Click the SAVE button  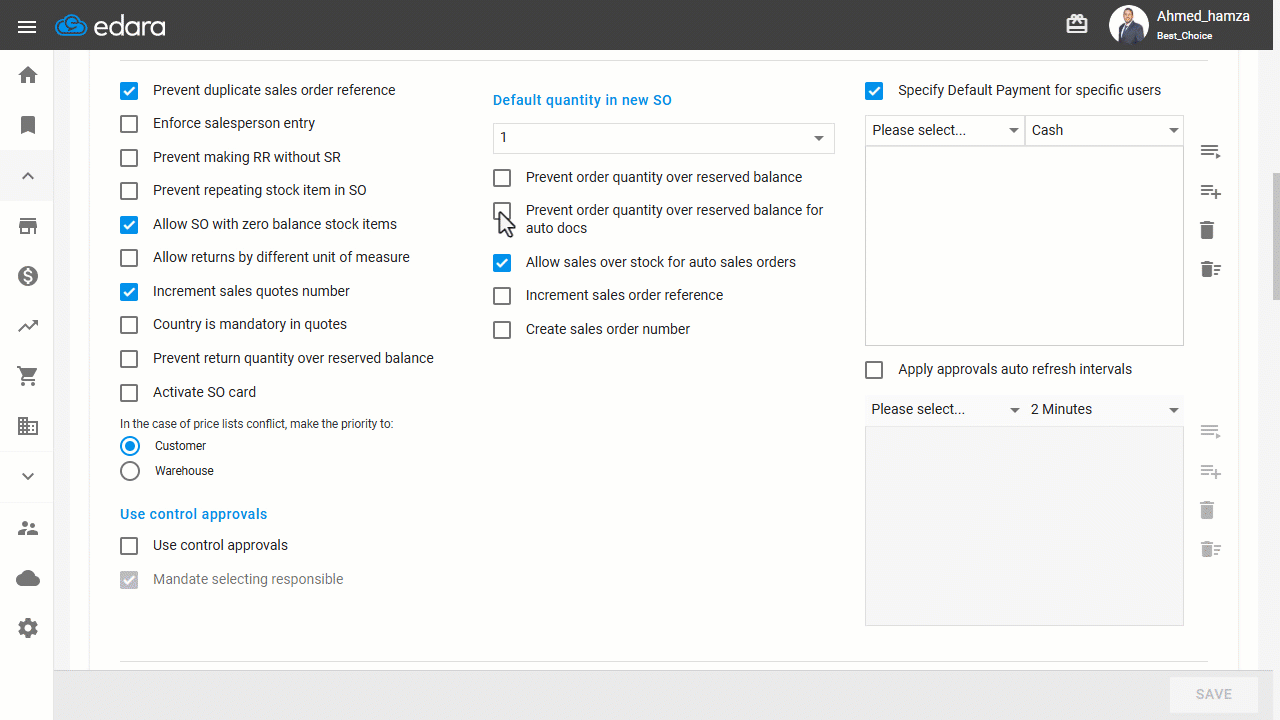point(1214,694)
